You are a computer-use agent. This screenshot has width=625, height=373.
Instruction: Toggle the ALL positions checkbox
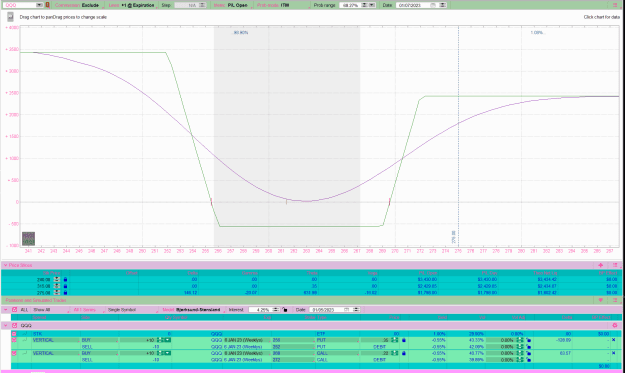tap(14, 310)
